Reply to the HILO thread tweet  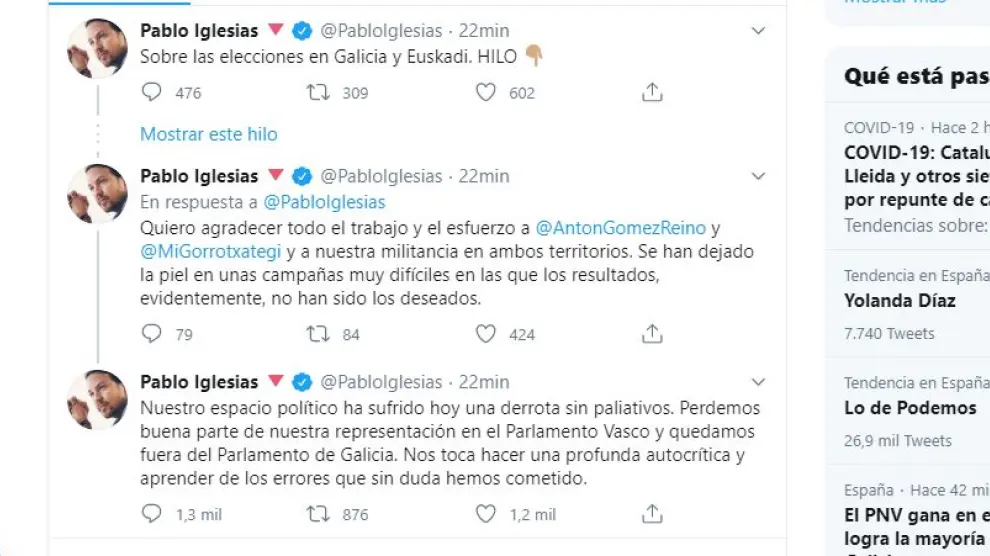(x=152, y=93)
